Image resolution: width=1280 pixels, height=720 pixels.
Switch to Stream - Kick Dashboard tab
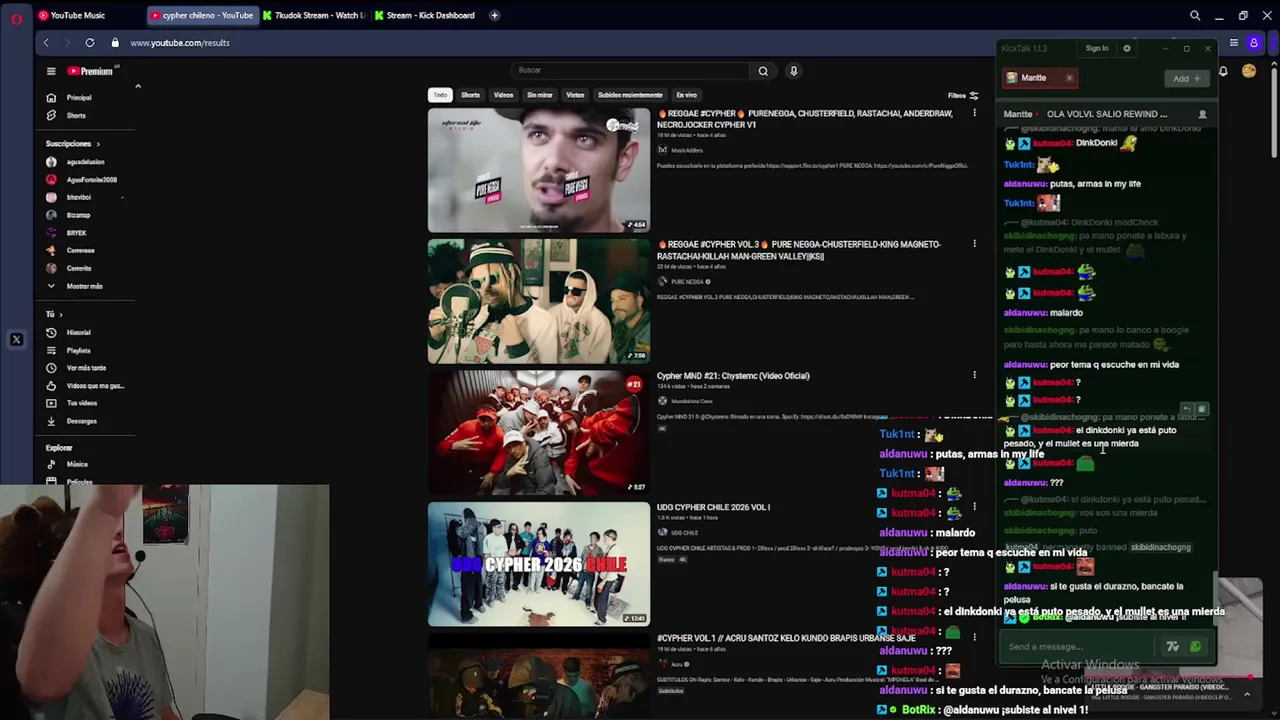tap(426, 15)
